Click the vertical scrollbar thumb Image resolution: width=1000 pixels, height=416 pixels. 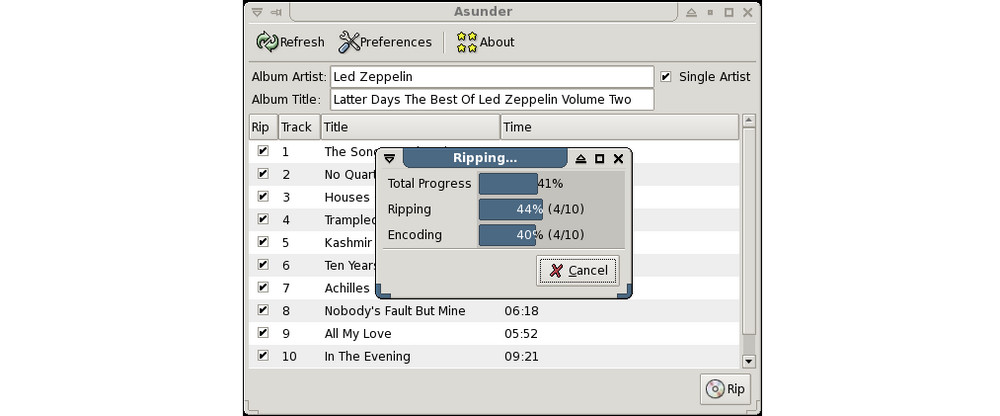click(x=749, y=232)
